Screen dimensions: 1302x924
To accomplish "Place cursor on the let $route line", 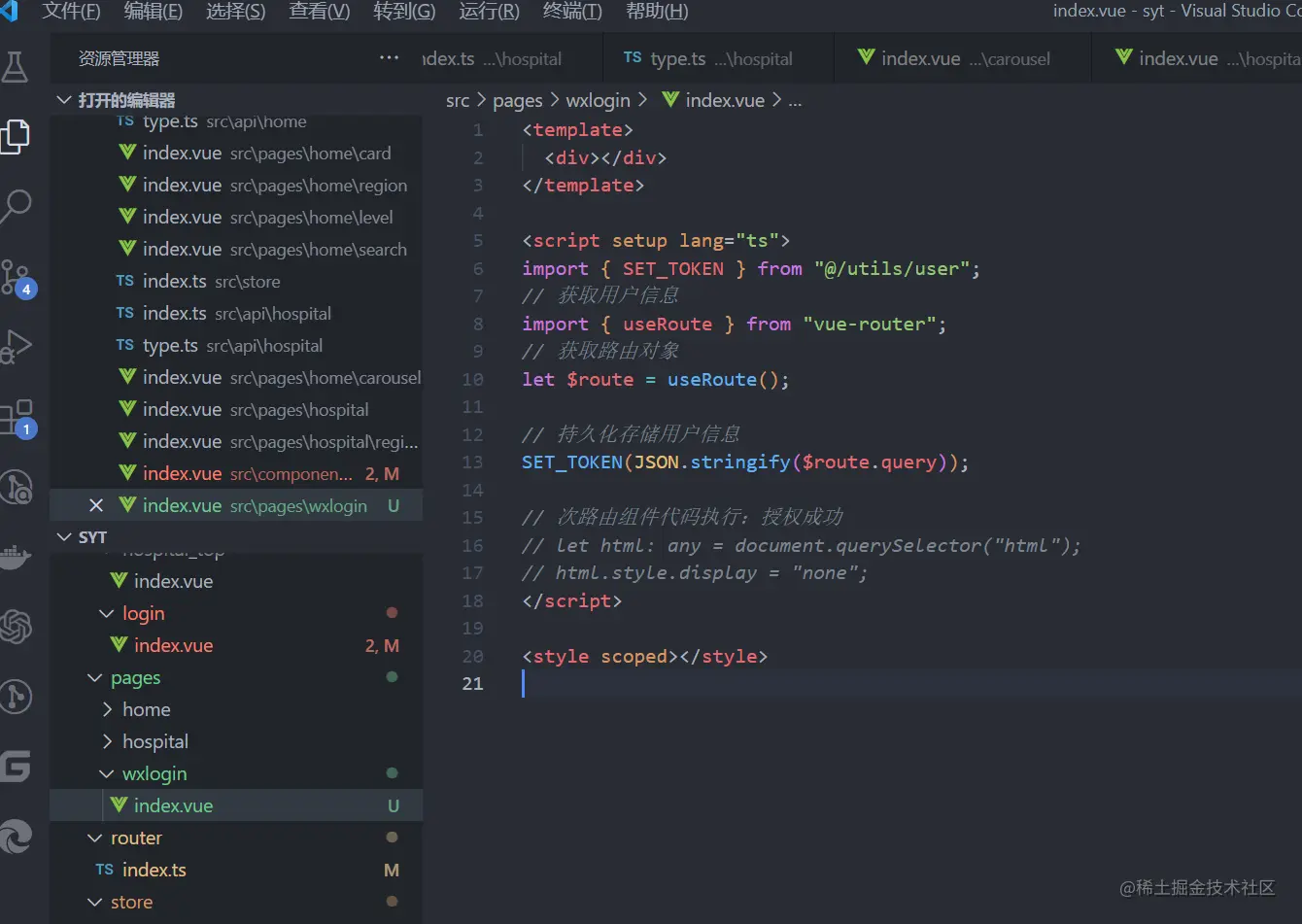I will pos(656,380).
